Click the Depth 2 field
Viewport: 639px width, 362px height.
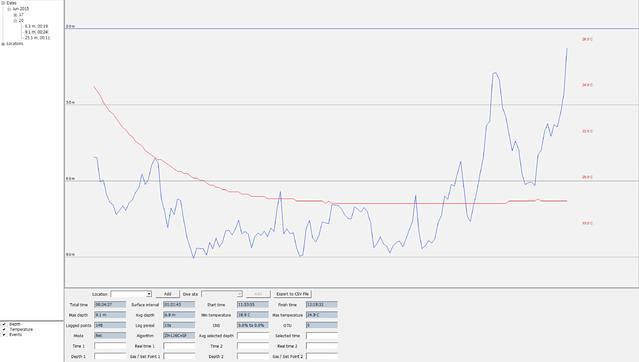[253, 356]
